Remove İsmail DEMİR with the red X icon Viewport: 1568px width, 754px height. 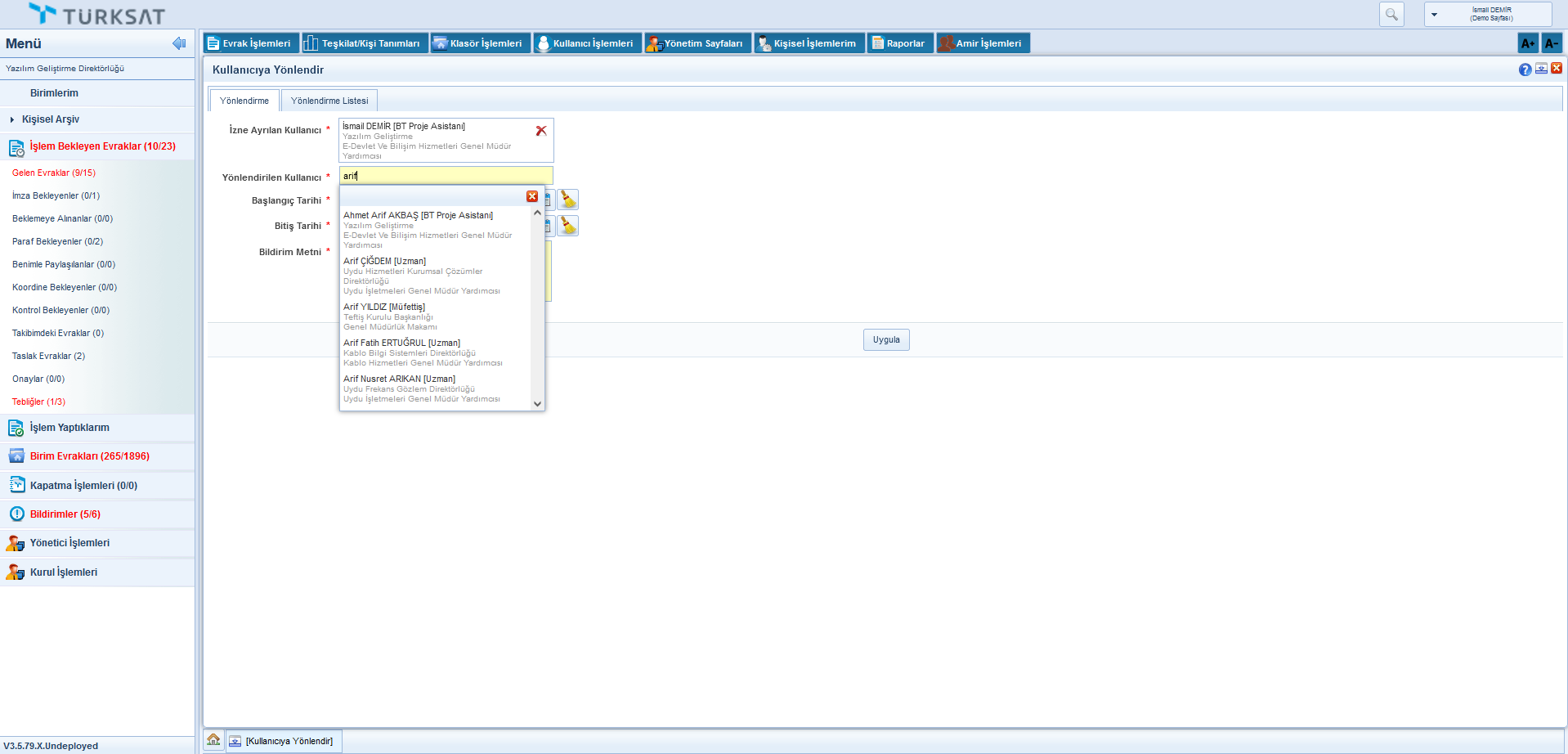pos(541,131)
